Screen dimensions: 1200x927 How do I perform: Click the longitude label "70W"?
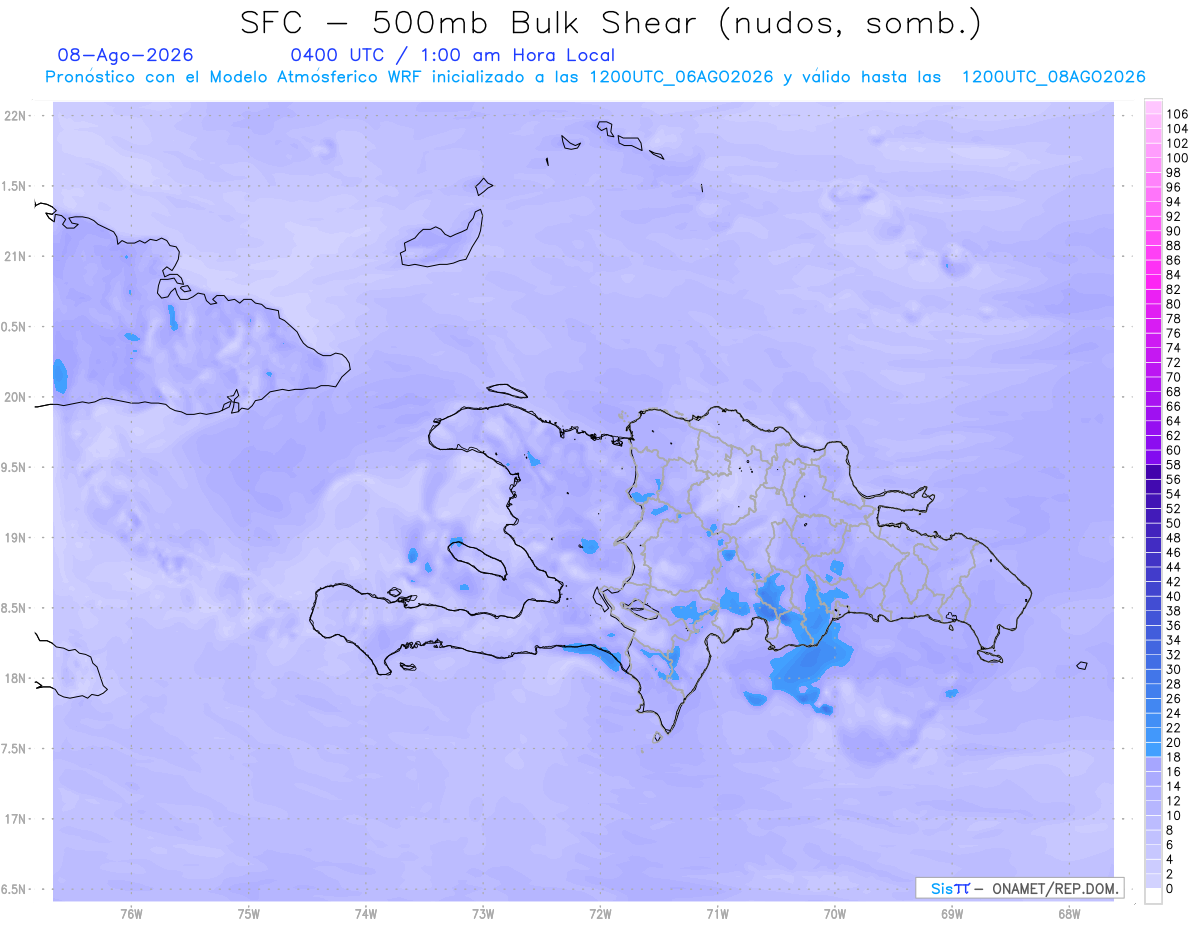(x=835, y=914)
